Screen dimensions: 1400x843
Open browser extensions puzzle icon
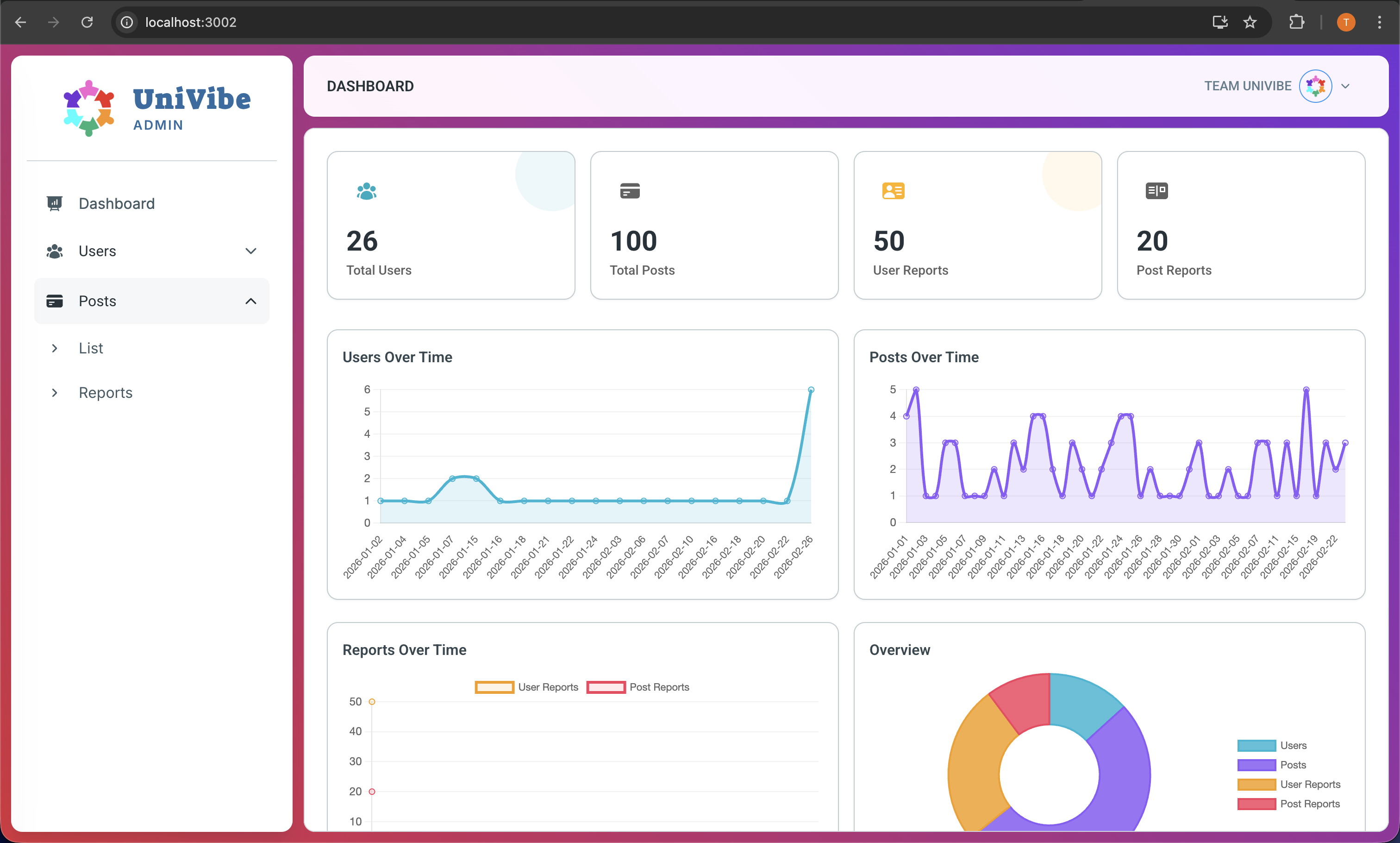coord(1297,22)
